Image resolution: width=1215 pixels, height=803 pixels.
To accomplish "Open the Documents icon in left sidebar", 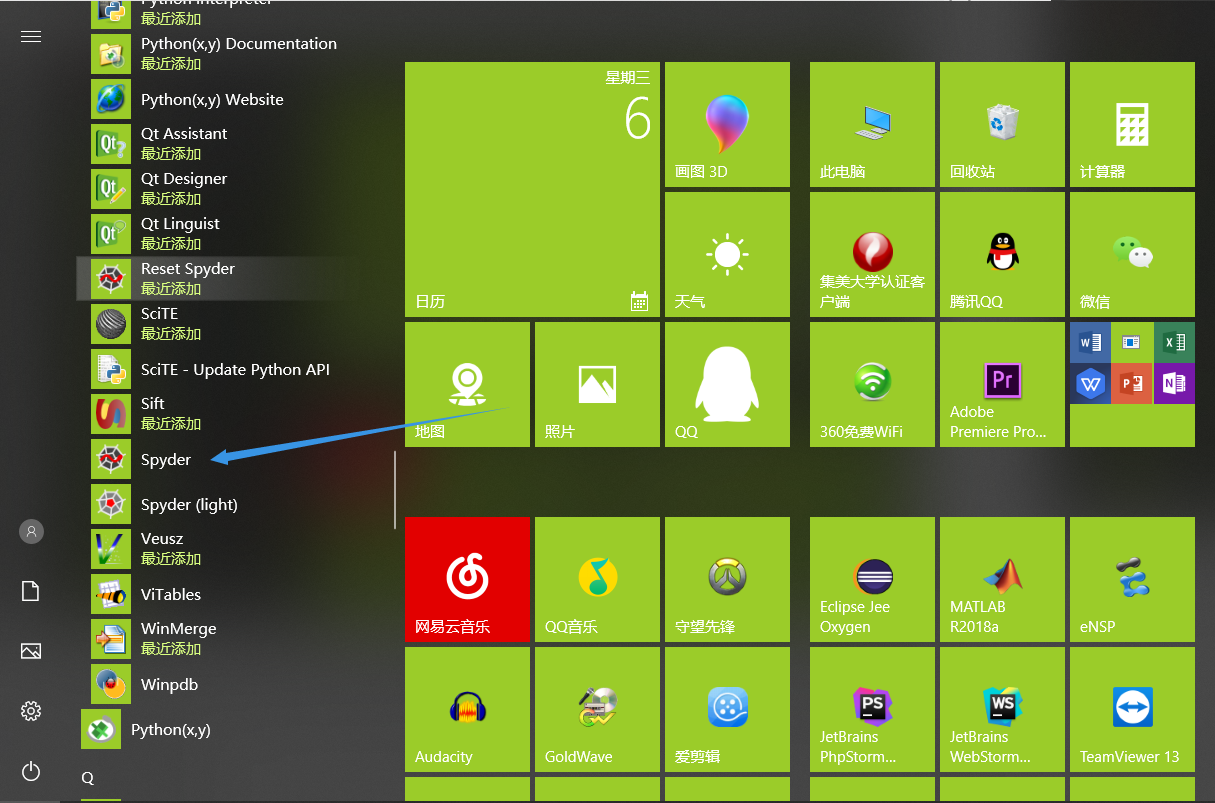I will (31, 592).
